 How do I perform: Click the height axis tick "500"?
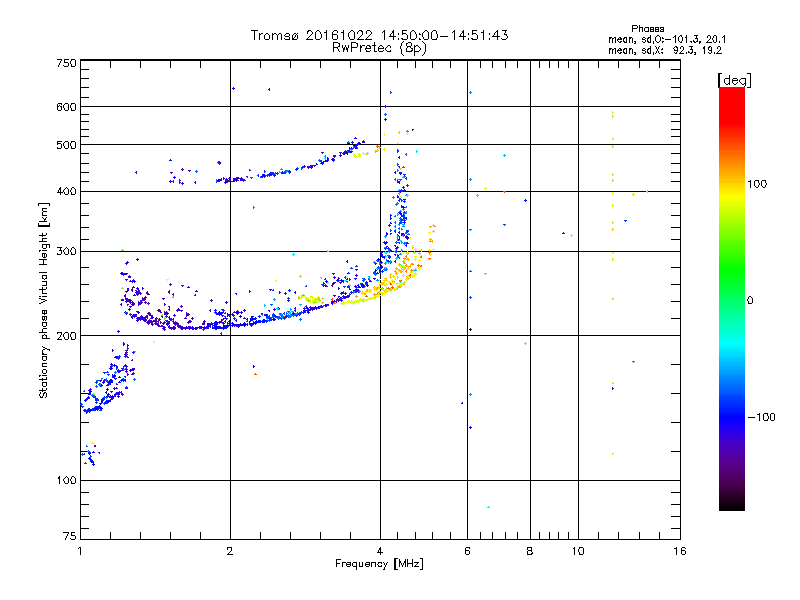click(x=66, y=145)
